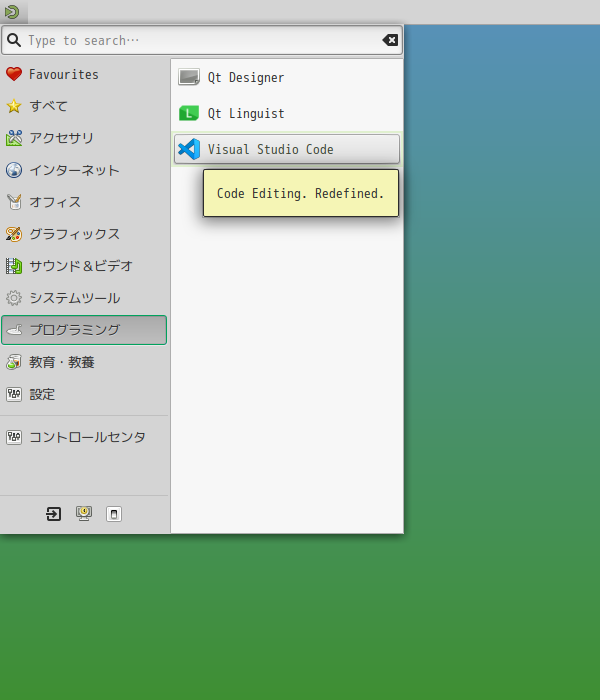
Task: Click the scissors icon for アクセサリ
Action: 14,138
